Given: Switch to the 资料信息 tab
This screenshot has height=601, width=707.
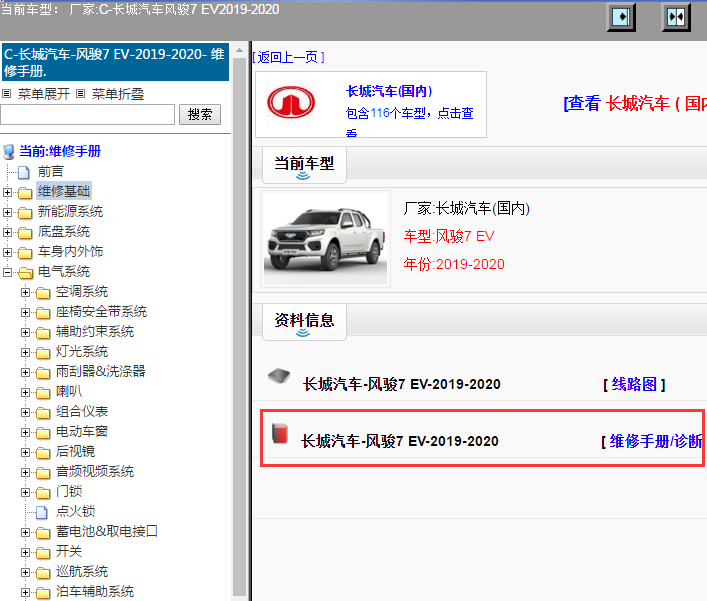Looking at the screenshot, I should (x=304, y=322).
